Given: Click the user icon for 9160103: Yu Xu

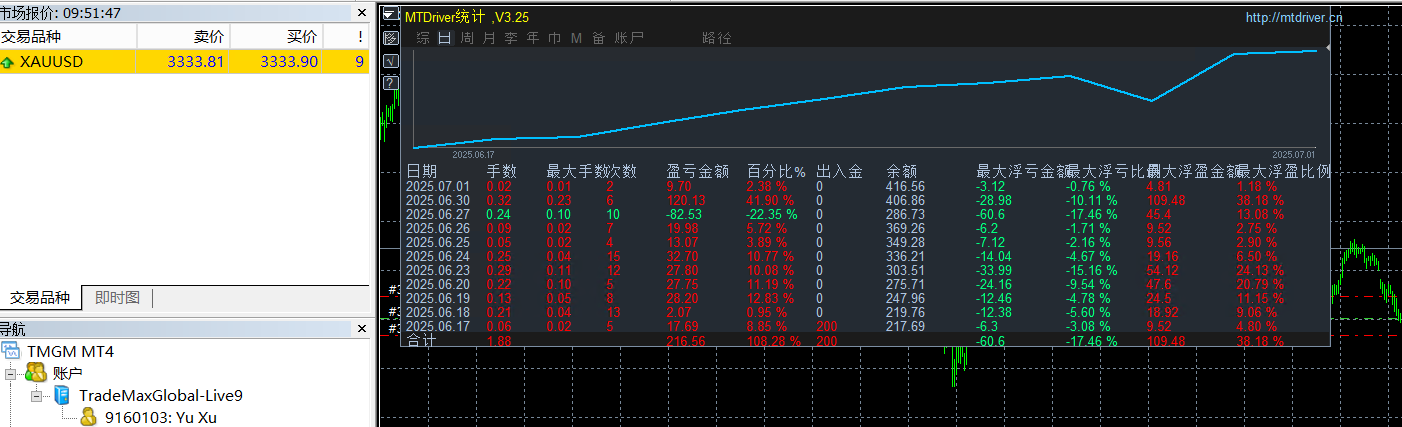Looking at the screenshot, I should [x=88, y=417].
